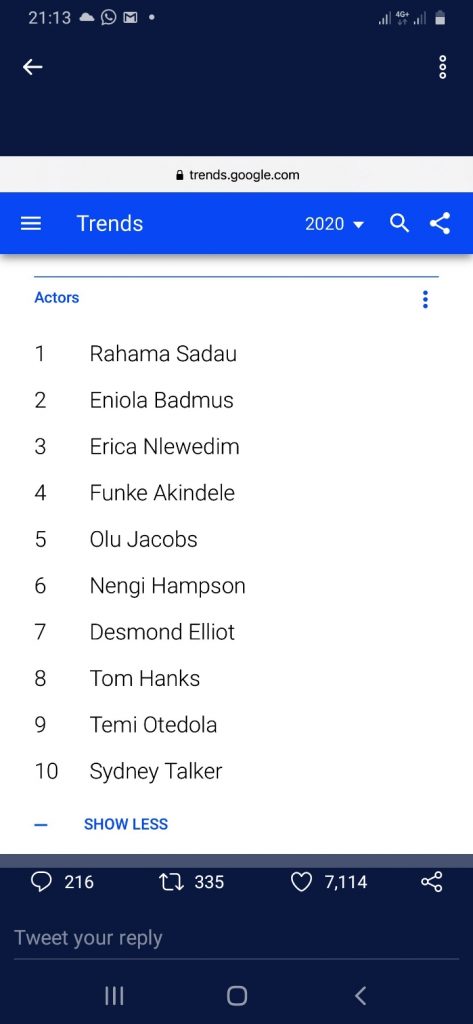Tap the trends.google.com address bar

coord(236,175)
